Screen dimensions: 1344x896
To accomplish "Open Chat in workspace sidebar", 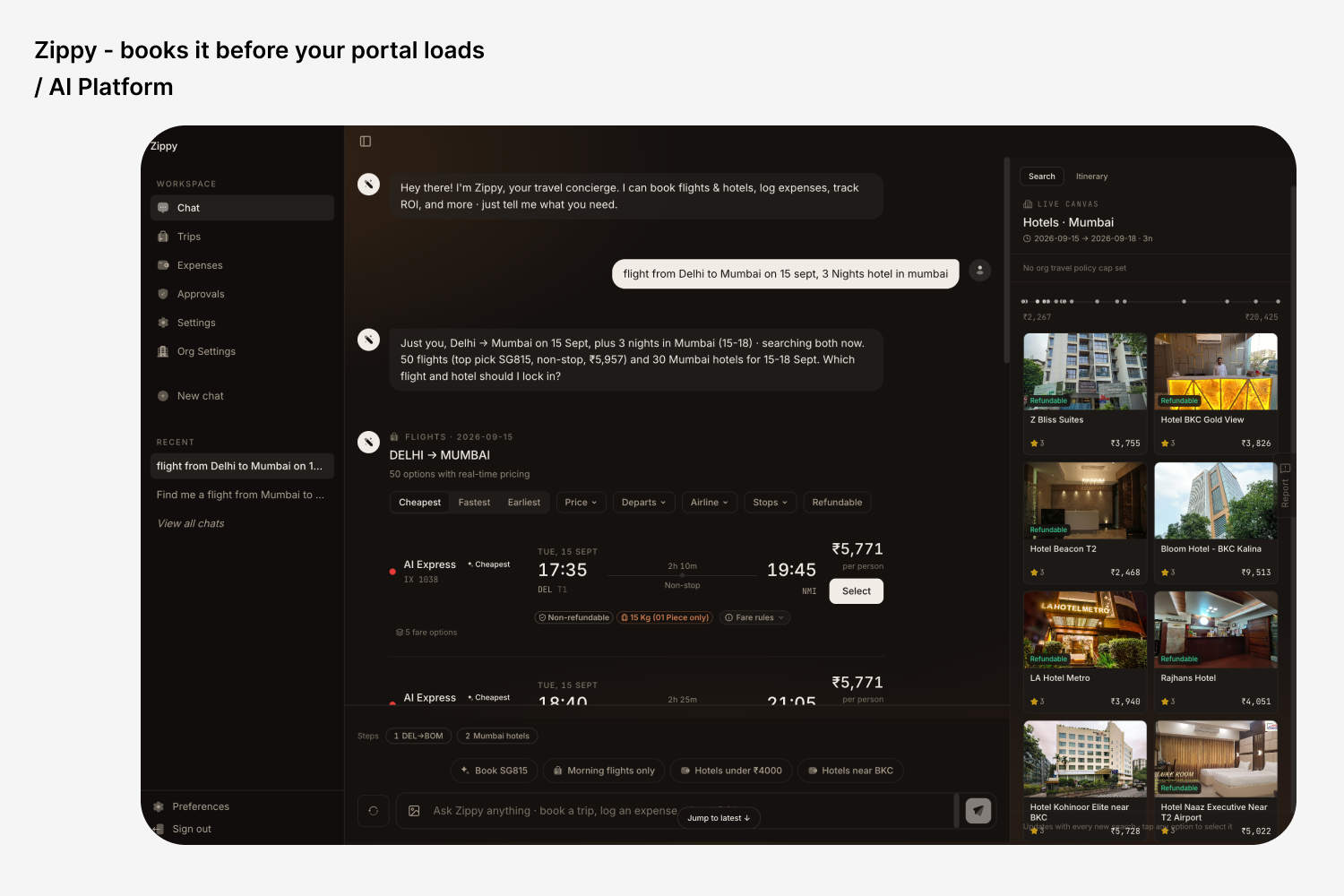I will tap(242, 208).
